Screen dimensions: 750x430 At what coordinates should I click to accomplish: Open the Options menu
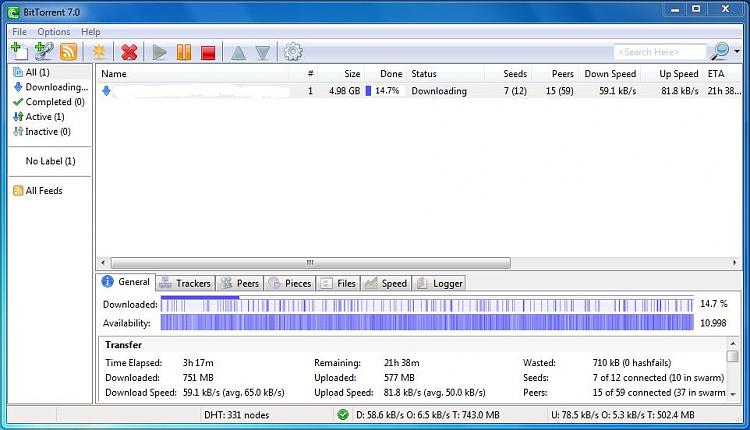(54, 32)
